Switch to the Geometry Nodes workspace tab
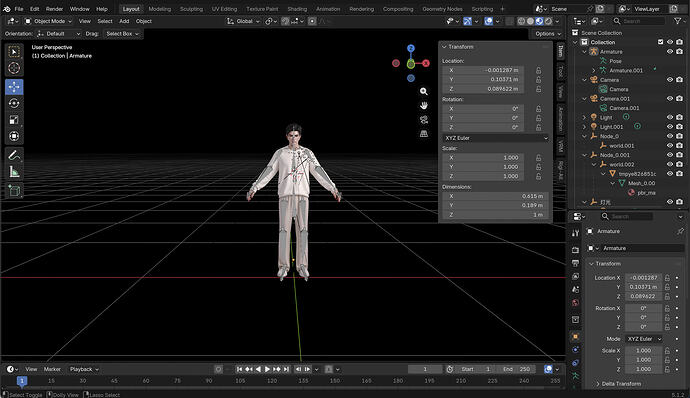Viewport: 690px width, 398px height. point(442,9)
